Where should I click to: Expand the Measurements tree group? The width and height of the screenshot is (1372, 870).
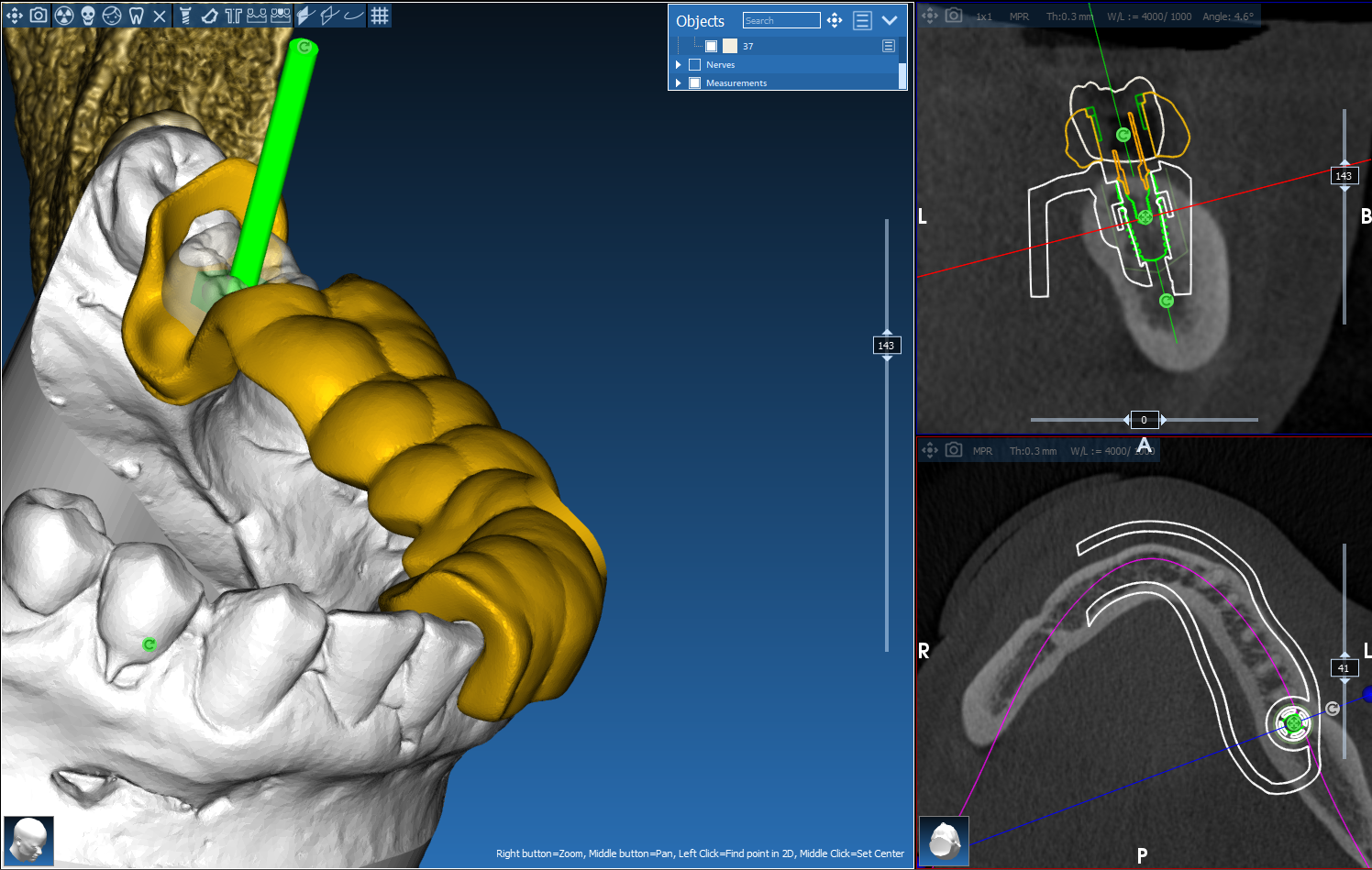tap(678, 83)
